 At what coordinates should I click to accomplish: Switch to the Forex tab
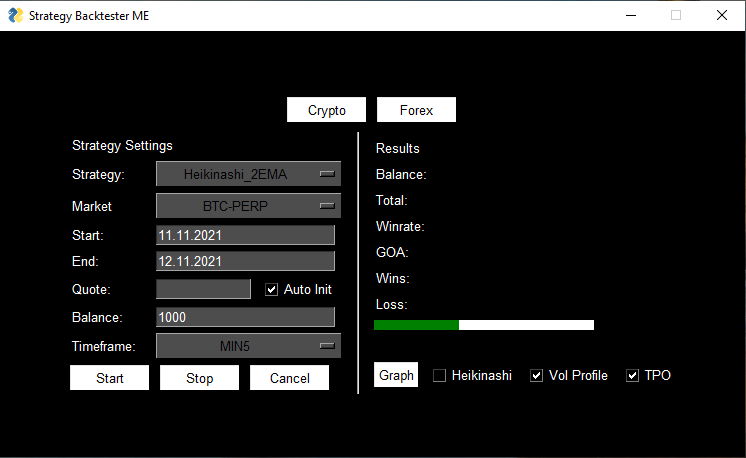point(416,110)
